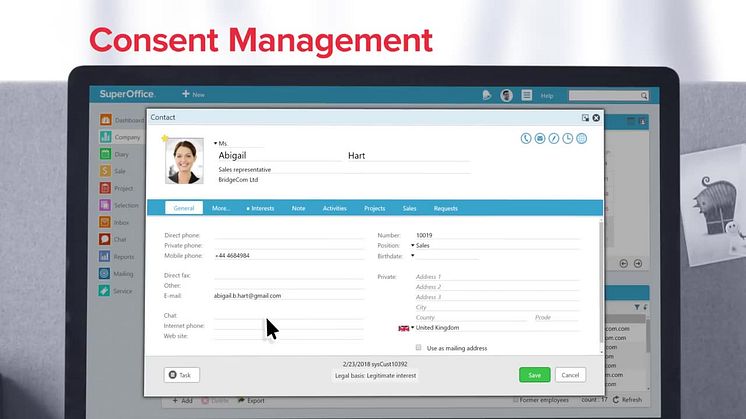Click the Mobile phone field +44 4684984

coord(289,255)
